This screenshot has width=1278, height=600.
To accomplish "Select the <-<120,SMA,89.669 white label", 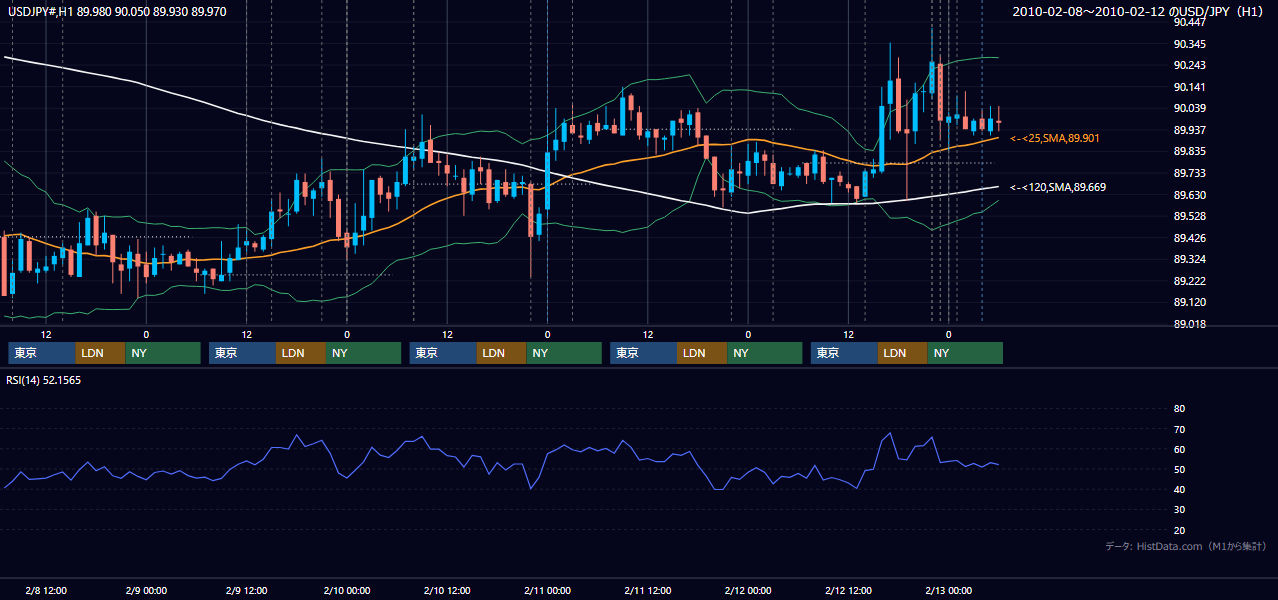I will point(1058,187).
